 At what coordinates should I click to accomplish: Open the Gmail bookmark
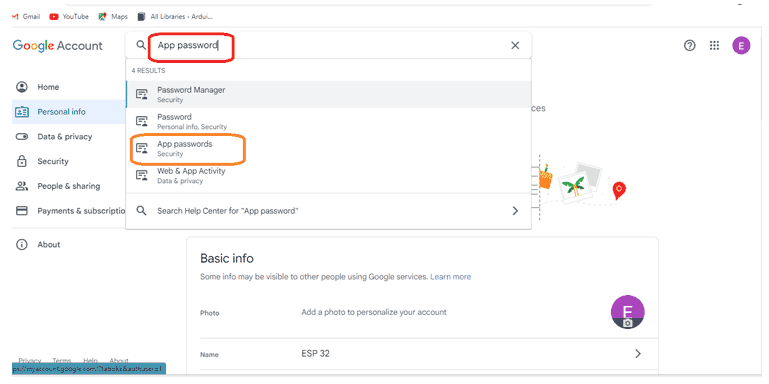pos(26,17)
